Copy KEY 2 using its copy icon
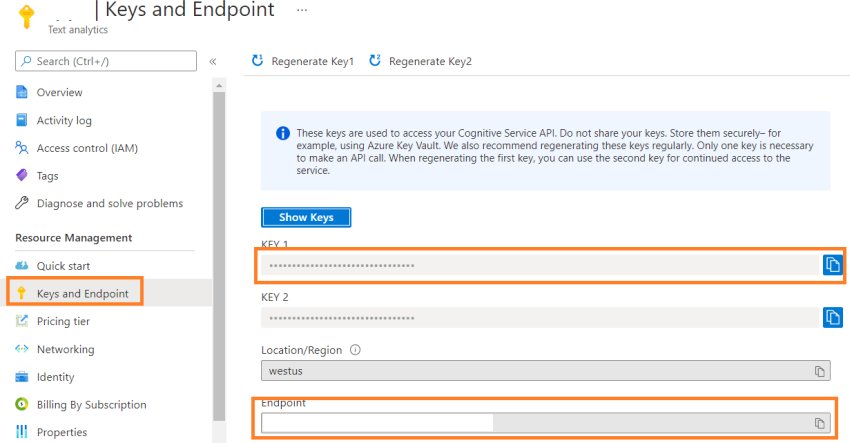This screenshot has width=850, height=443. pos(833,317)
